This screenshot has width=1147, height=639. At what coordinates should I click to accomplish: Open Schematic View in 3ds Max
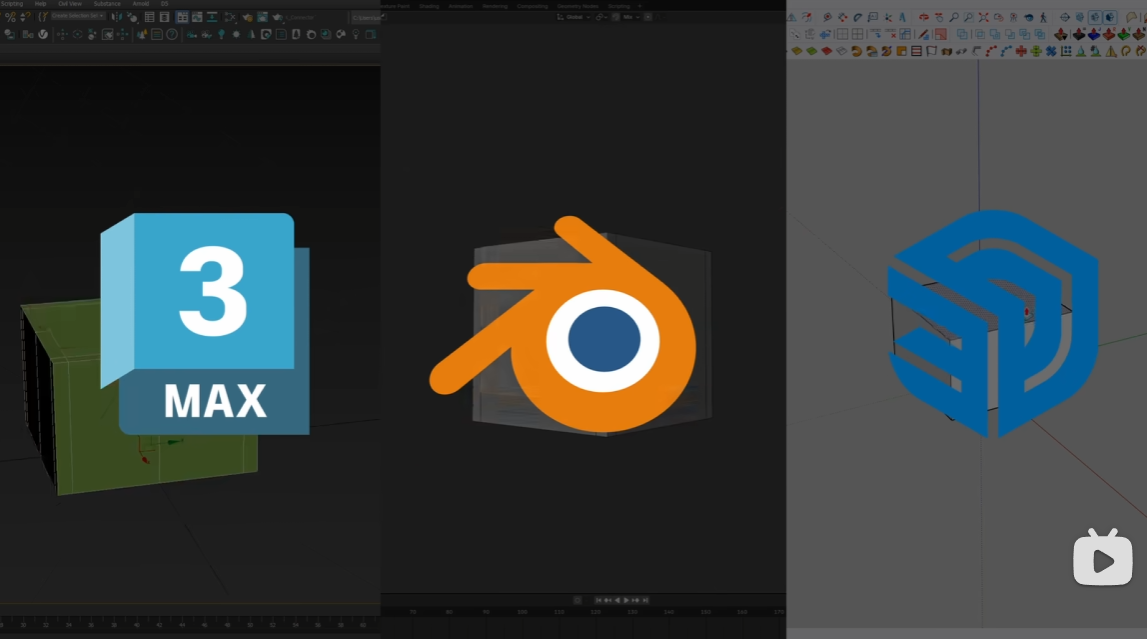click(x=212, y=17)
